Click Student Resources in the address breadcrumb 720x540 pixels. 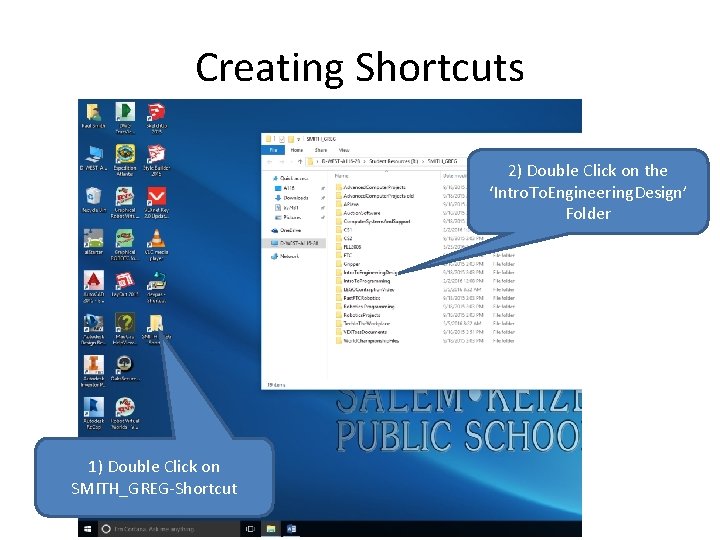[x=394, y=162]
